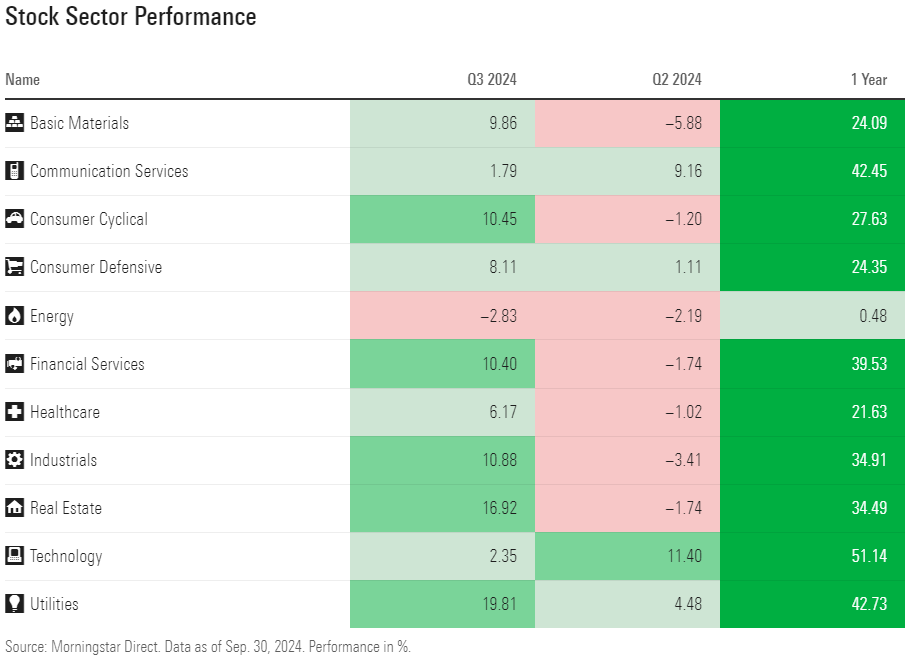Click the Basic Materials sector icon
The width and height of the screenshot is (910, 664).
point(14,123)
